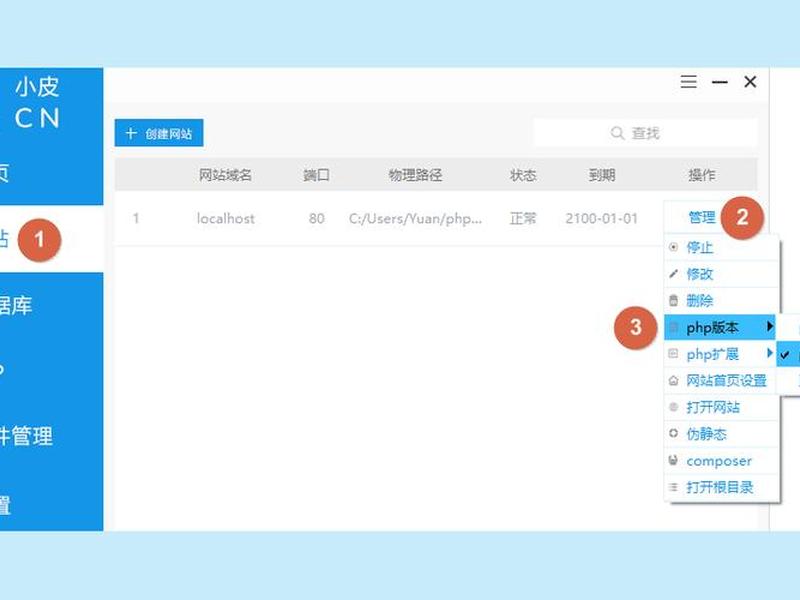Expand the php扩展 submenu arrow
800x600 pixels.
(x=769, y=353)
